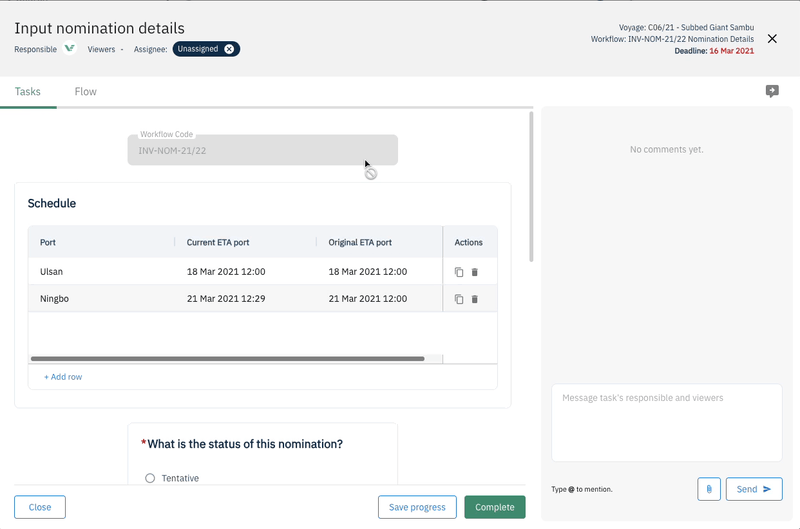Sort by Current ETA port column

pos(218,242)
